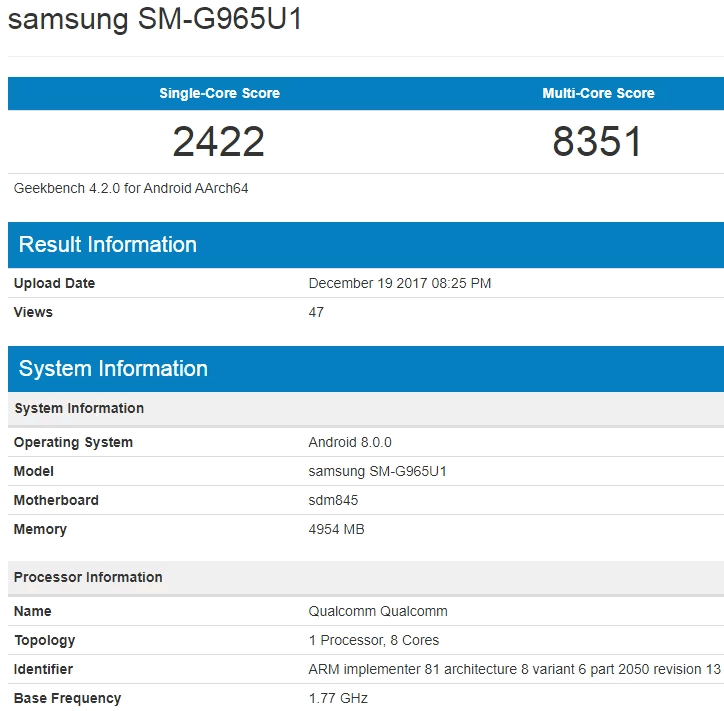Click the gray System Information subheader row
Screen dimensions: 724x711
[366, 408]
